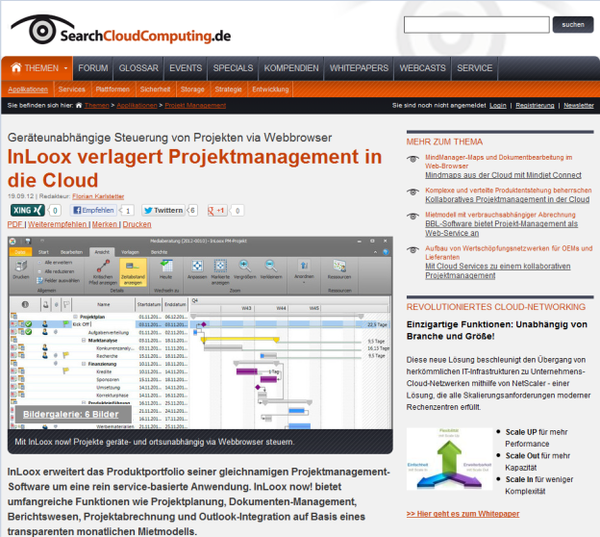This screenshot has height=537, width=600.
Task: Click the Registrierung link
Action: [x=535, y=105]
